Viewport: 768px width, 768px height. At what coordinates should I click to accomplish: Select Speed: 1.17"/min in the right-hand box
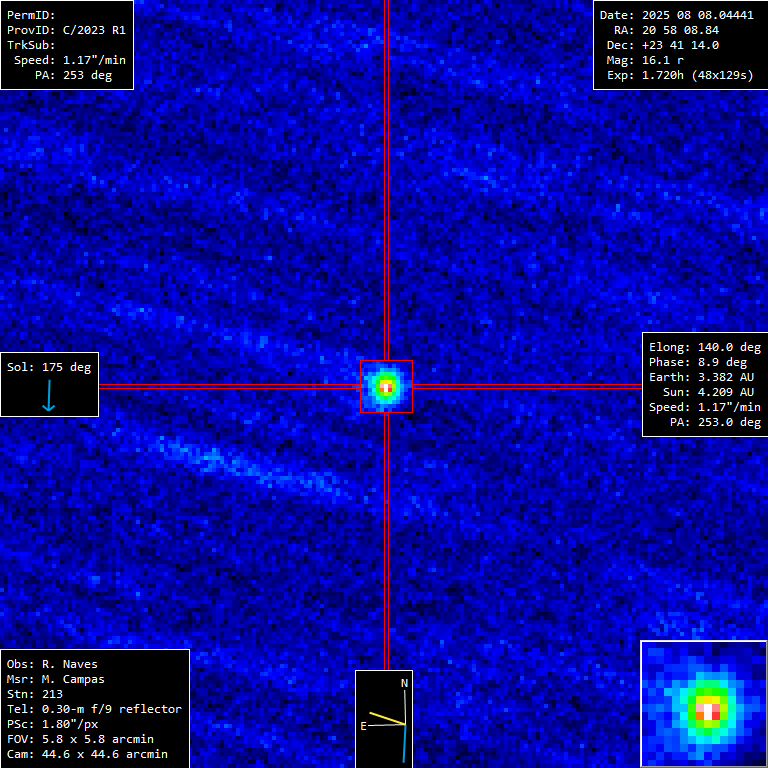click(705, 408)
